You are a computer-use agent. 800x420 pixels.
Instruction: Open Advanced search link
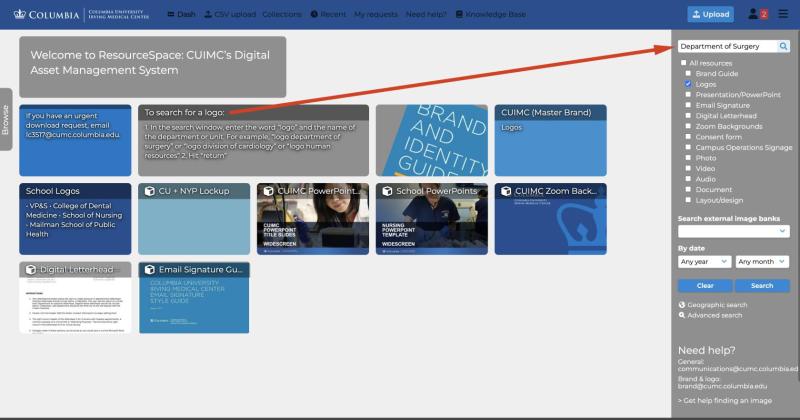click(x=714, y=315)
